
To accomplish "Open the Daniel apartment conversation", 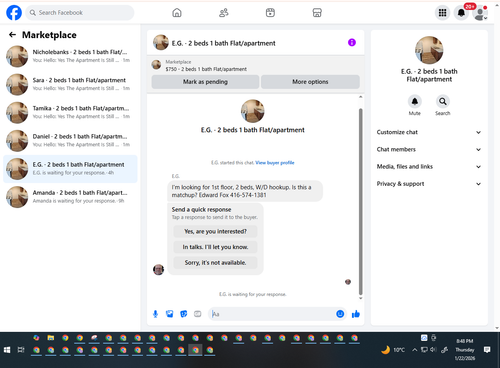I will (70, 141).
